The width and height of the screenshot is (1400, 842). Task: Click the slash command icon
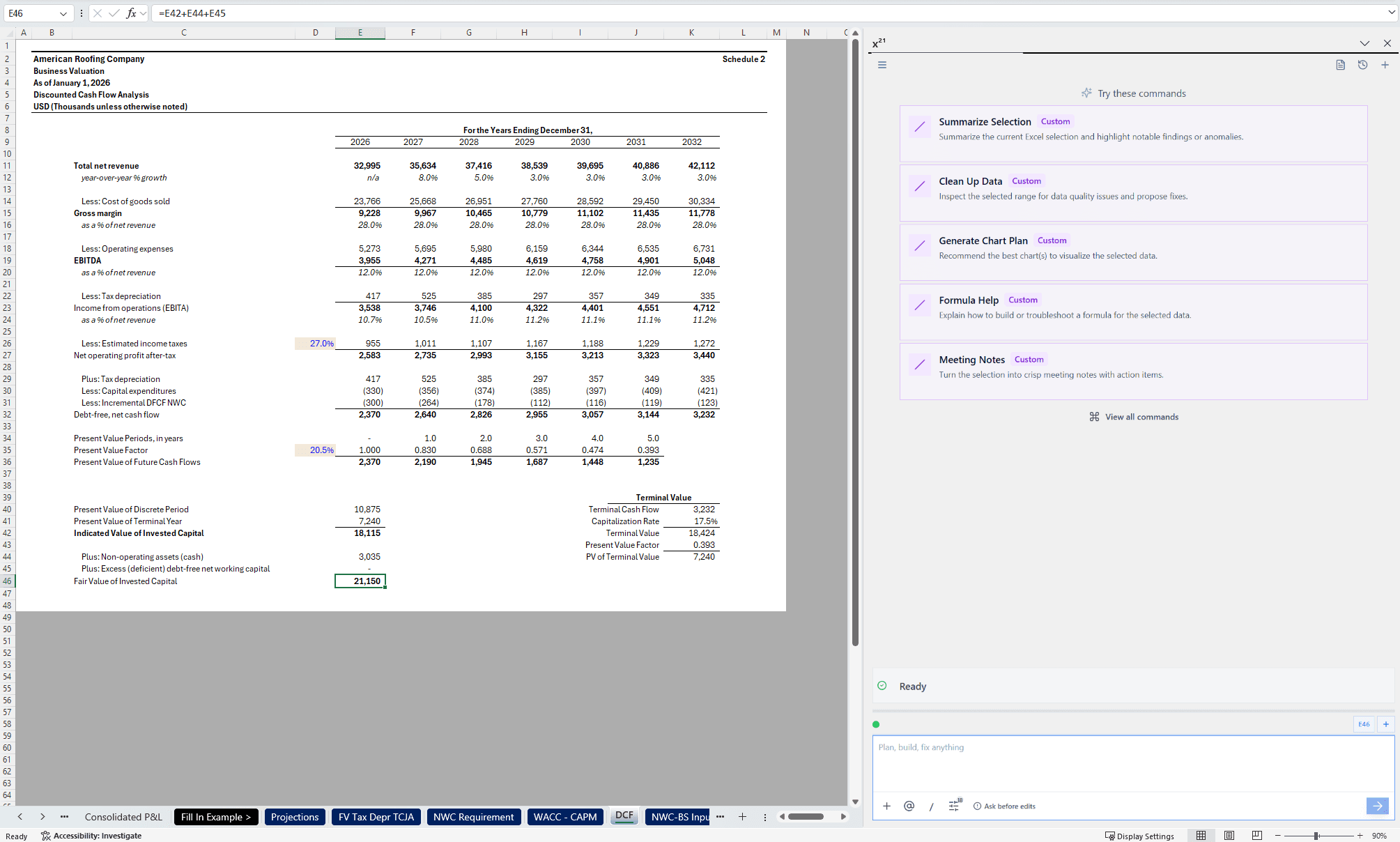pos(931,806)
